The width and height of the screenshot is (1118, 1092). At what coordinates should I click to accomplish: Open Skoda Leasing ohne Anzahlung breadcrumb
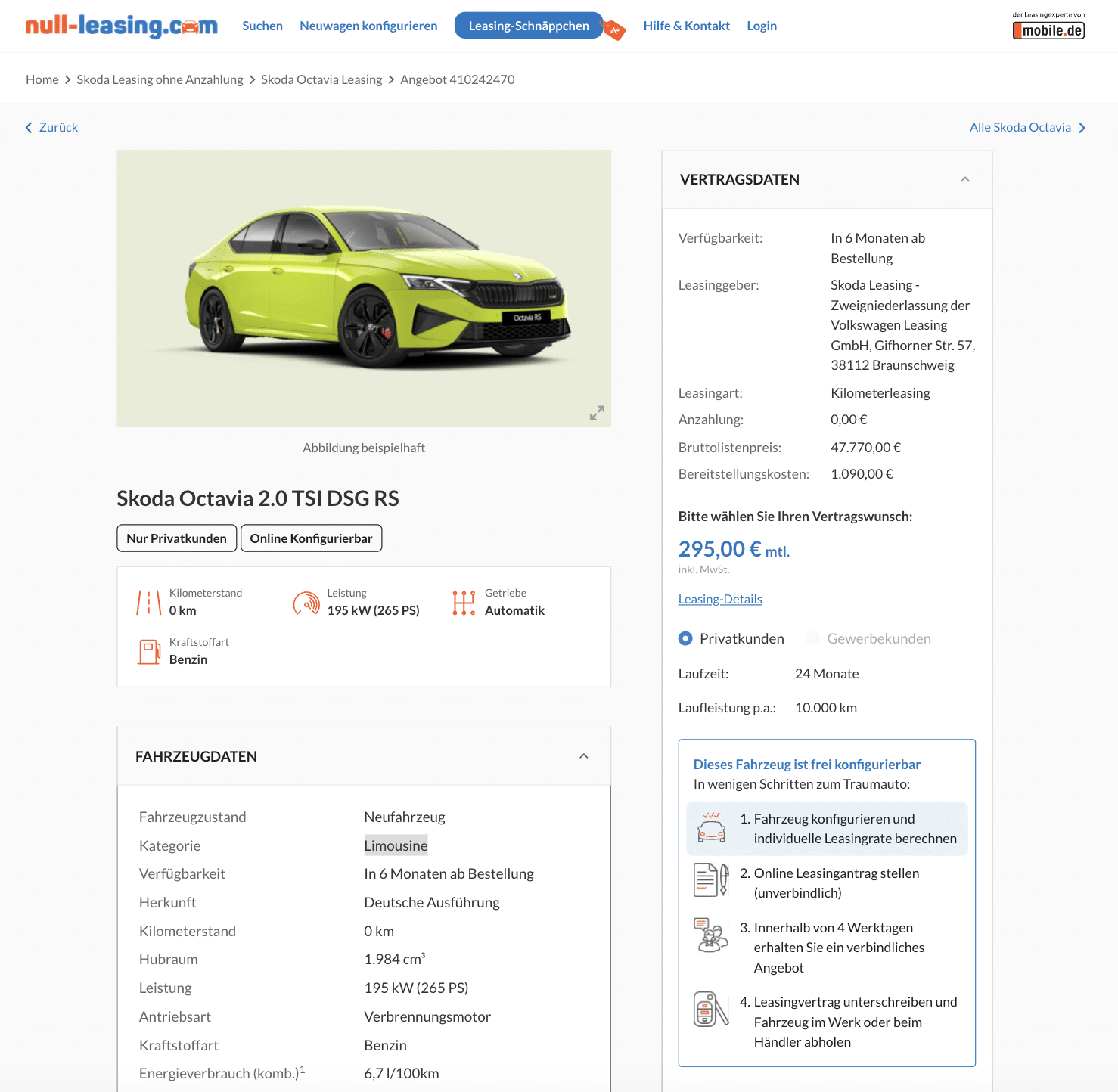point(160,79)
